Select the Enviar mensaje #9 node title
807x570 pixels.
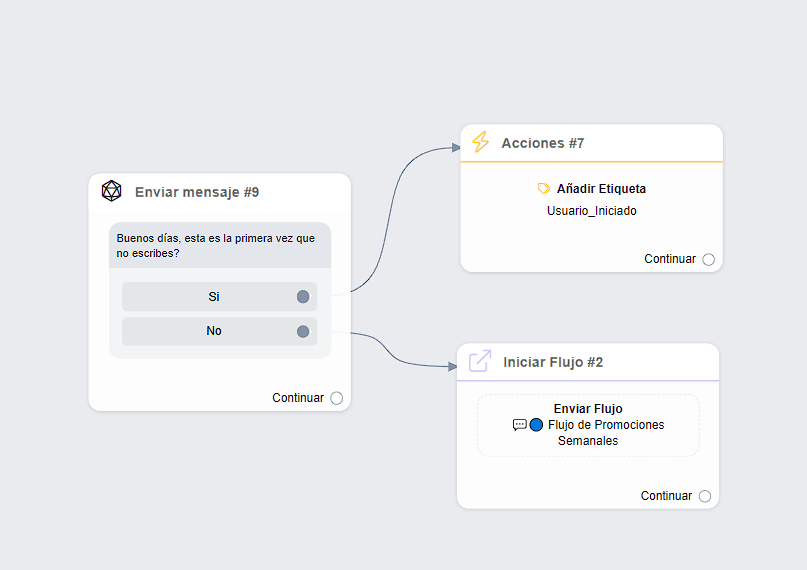tap(197, 192)
